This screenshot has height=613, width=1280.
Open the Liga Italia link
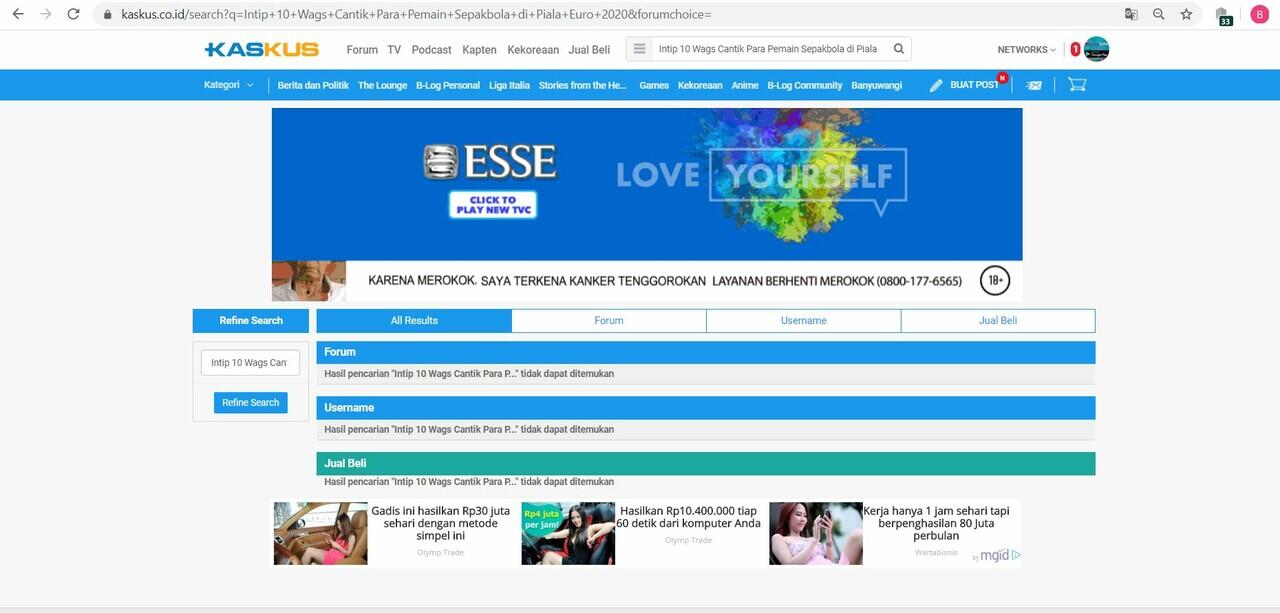pyautogui.click(x=509, y=86)
